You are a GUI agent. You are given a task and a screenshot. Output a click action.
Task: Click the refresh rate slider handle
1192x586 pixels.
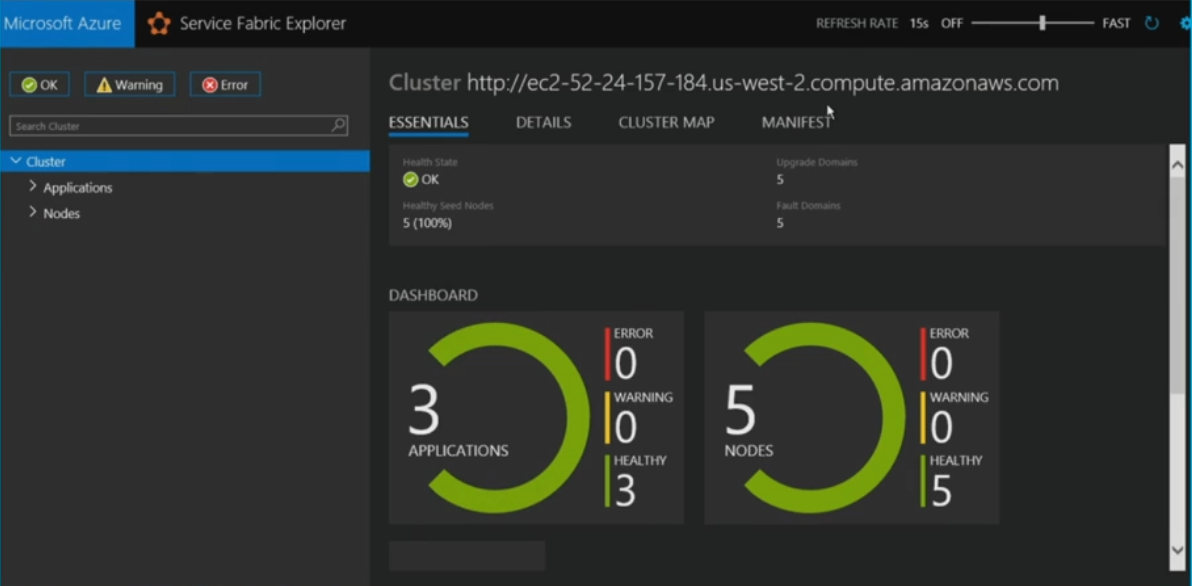click(1042, 24)
